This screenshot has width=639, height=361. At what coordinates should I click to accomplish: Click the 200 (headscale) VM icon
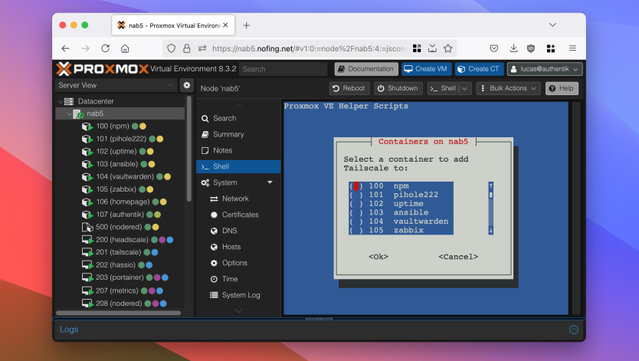(x=87, y=240)
